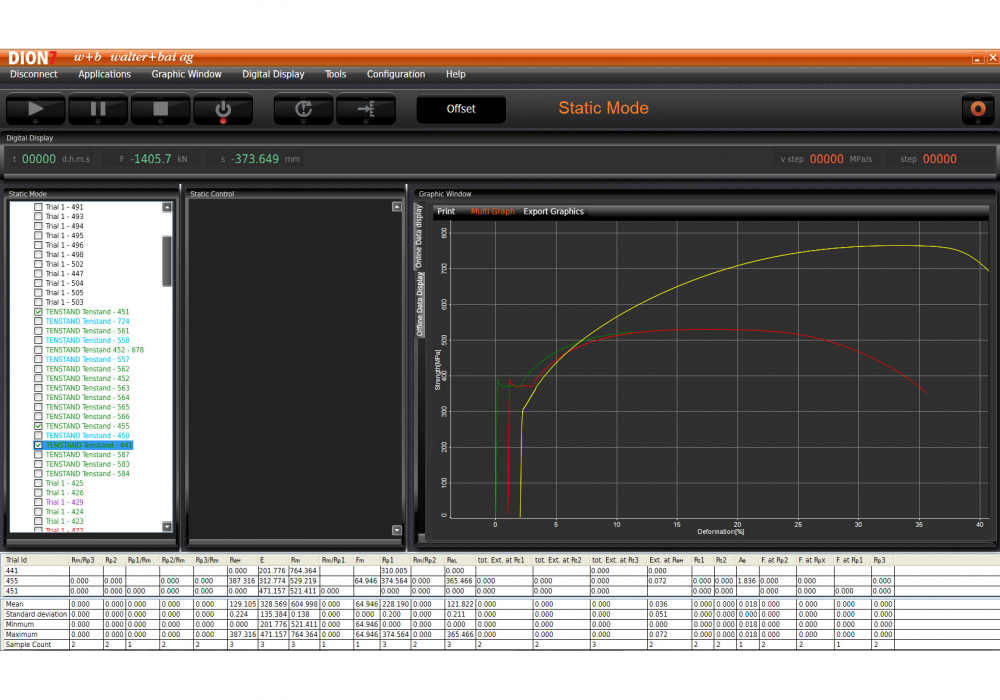Select the Trial 1 - 423 row
This screenshot has height=700, width=1000.
point(64,521)
